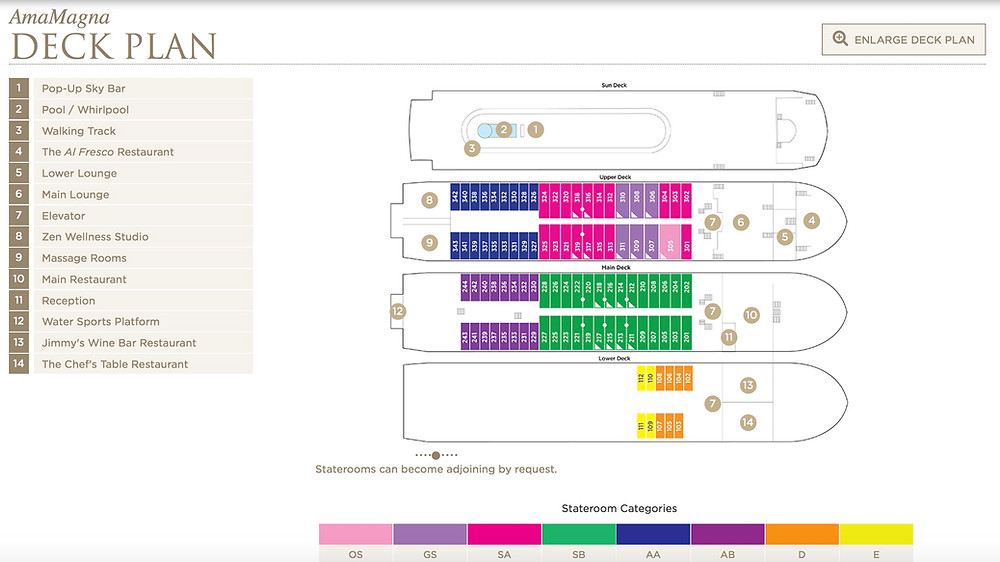
Task: Click marker 3 on the walking track
Action: point(472,149)
